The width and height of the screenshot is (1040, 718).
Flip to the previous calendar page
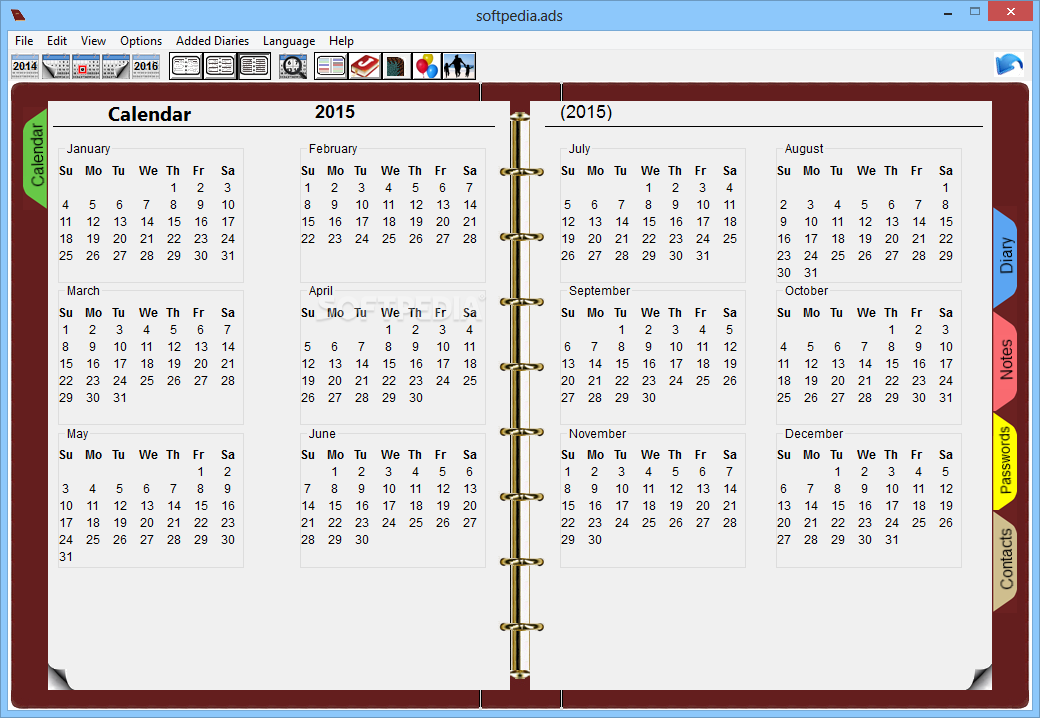[x=56, y=66]
